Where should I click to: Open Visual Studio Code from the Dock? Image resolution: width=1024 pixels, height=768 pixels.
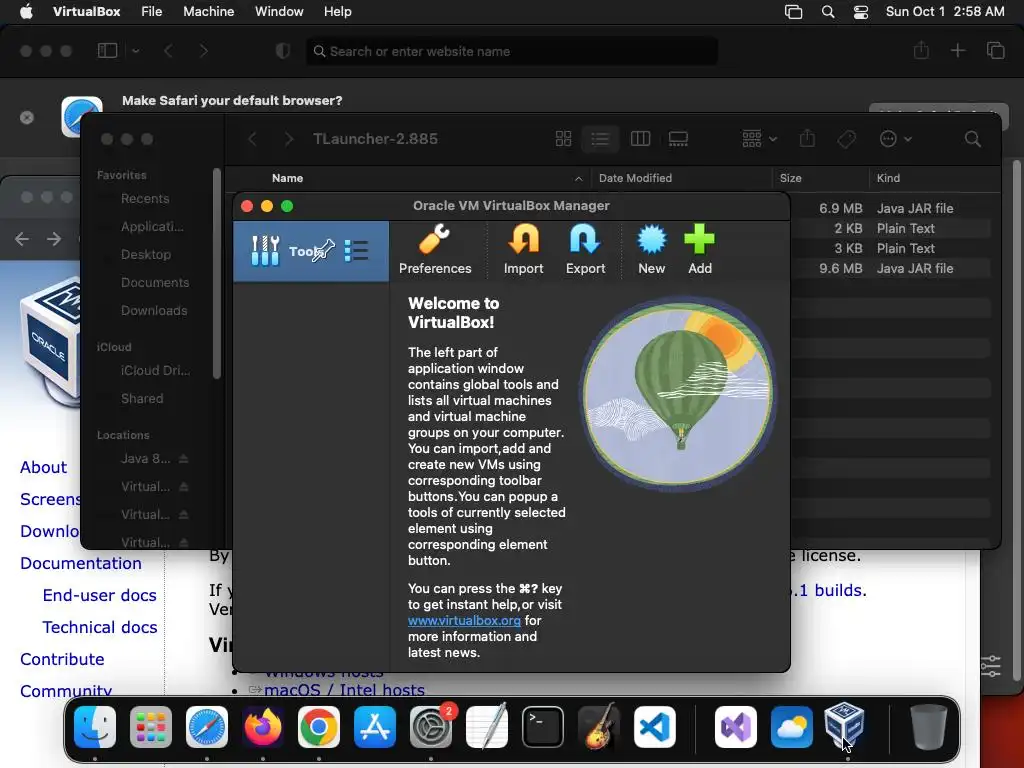(x=655, y=726)
